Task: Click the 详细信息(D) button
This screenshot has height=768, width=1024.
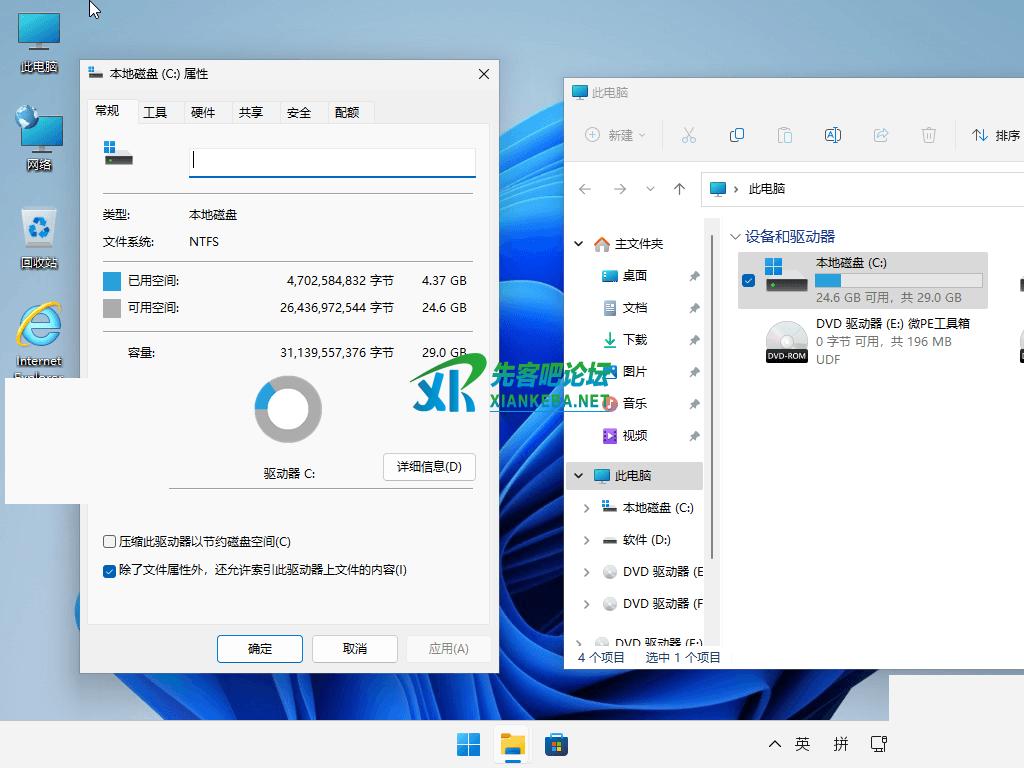Action: [x=429, y=467]
